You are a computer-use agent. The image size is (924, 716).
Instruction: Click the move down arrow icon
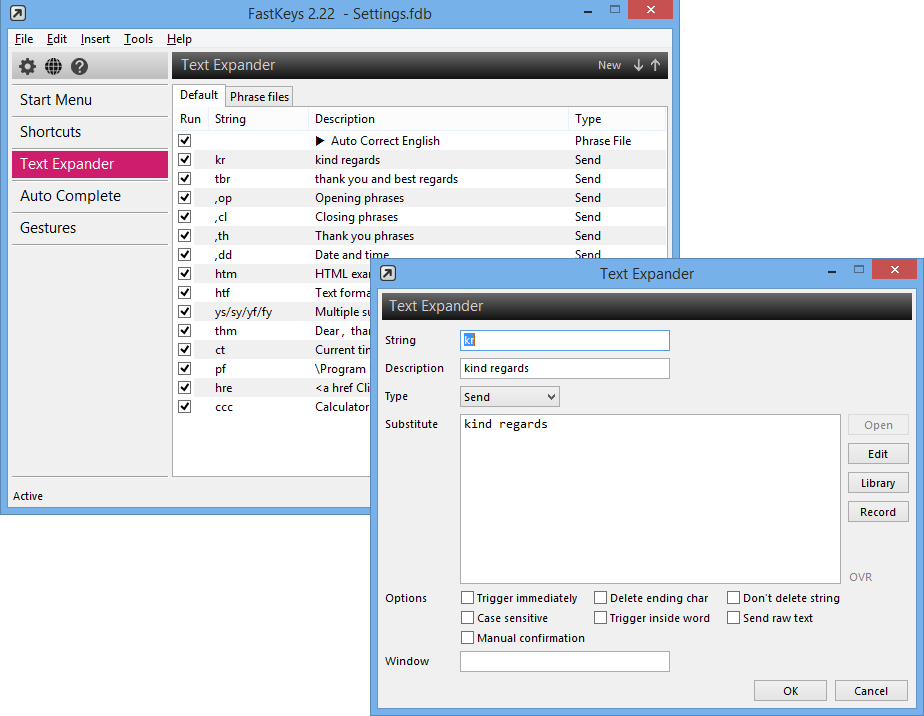coord(638,65)
